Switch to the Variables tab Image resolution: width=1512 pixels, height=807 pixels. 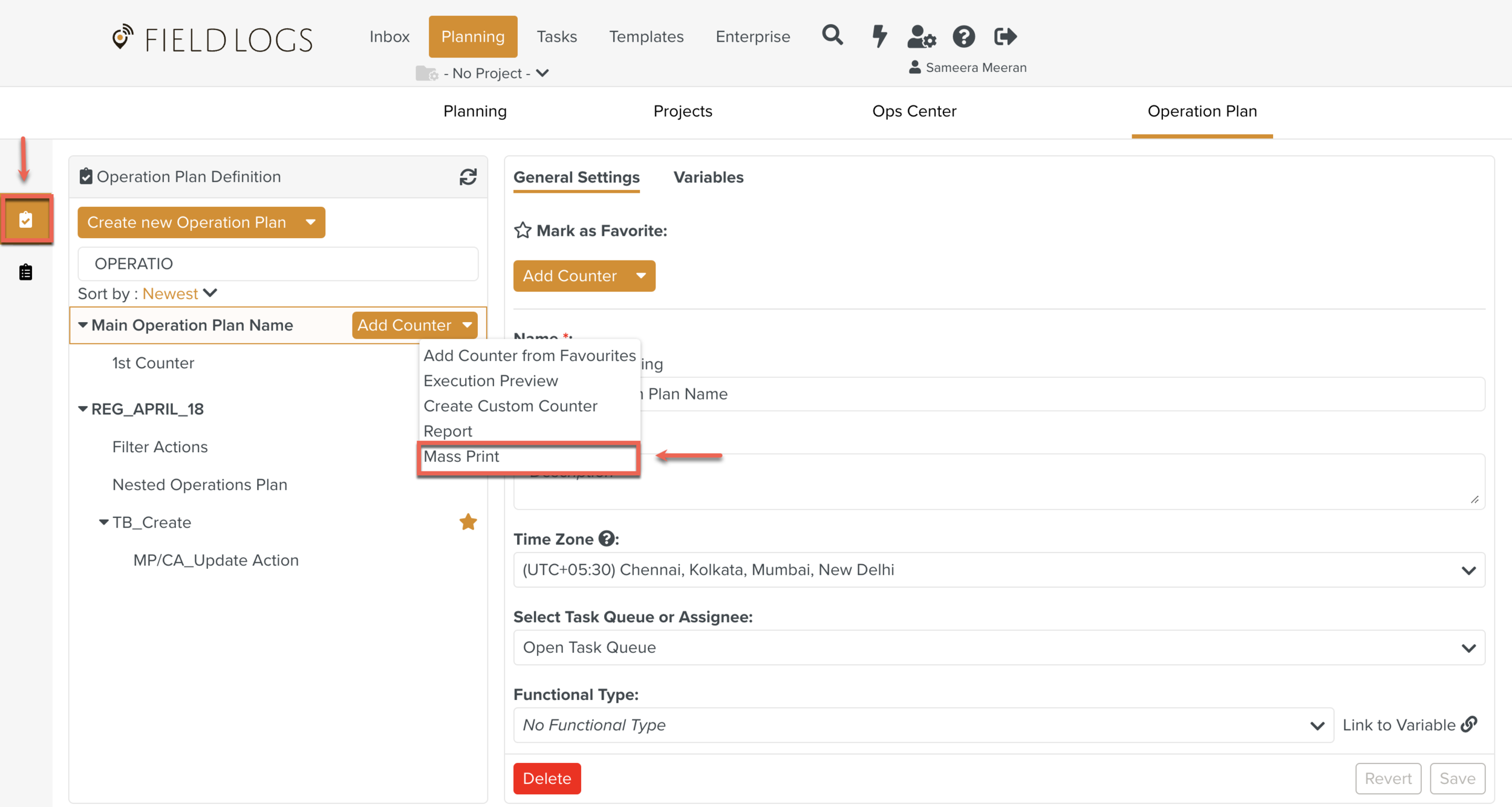pyautogui.click(x=708, y=177)
